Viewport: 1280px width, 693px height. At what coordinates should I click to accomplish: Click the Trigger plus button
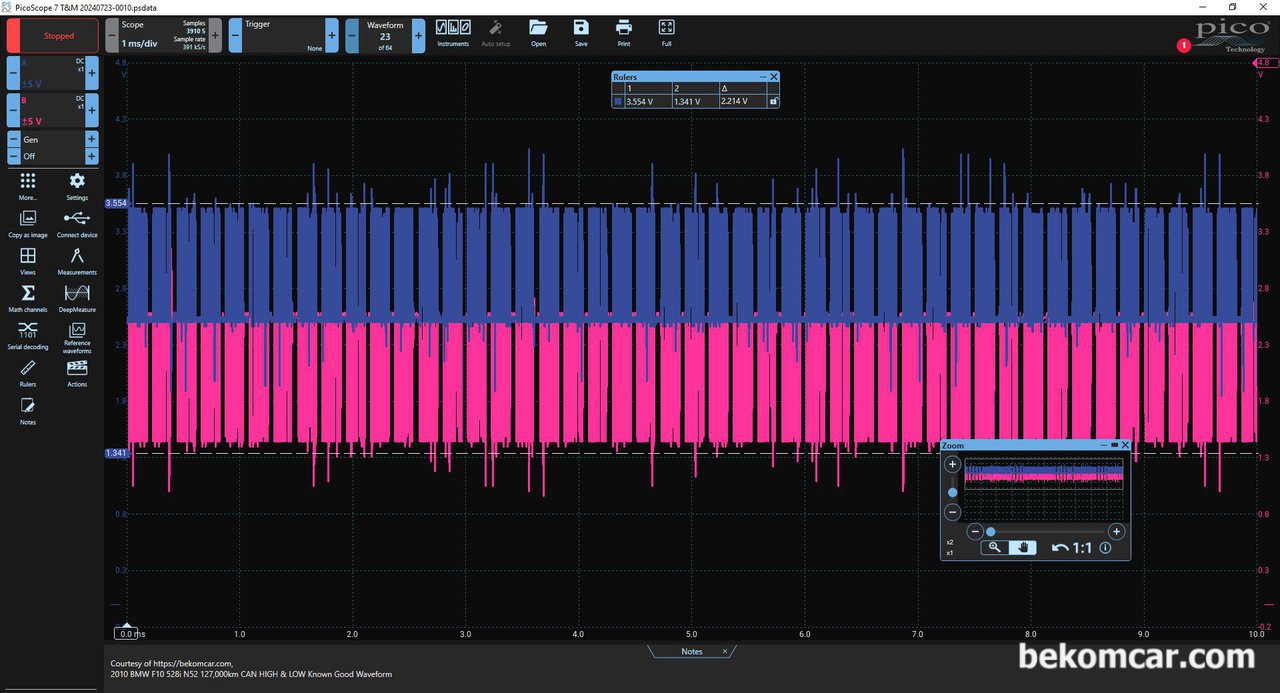(x=332, y=35)
